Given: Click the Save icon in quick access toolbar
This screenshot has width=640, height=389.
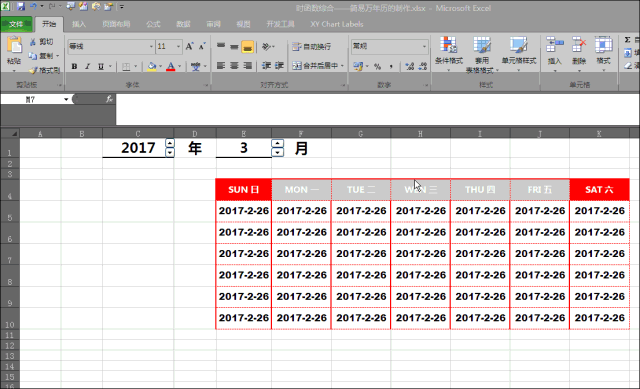Looking at the screenshot, I should pos(21,7).
